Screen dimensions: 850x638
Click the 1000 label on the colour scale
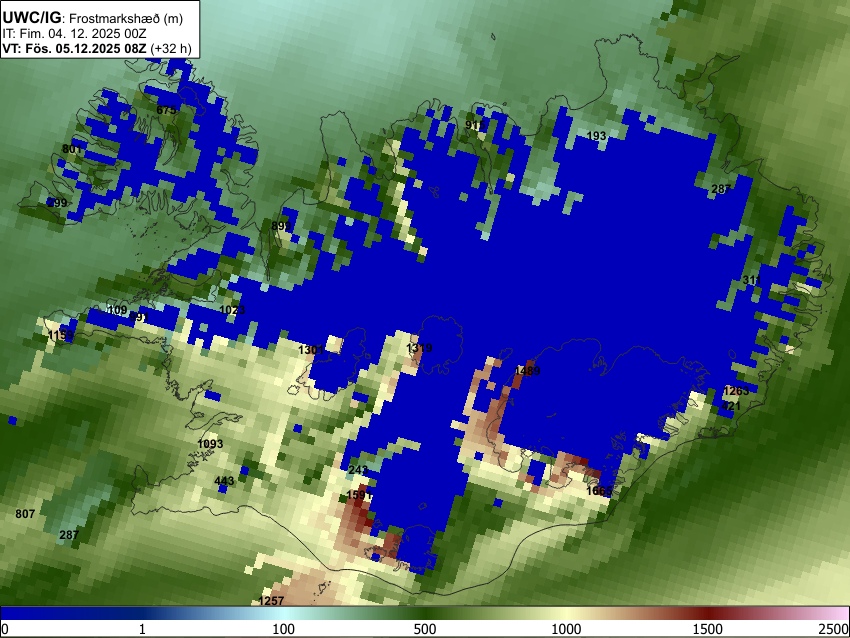[566, 629]
